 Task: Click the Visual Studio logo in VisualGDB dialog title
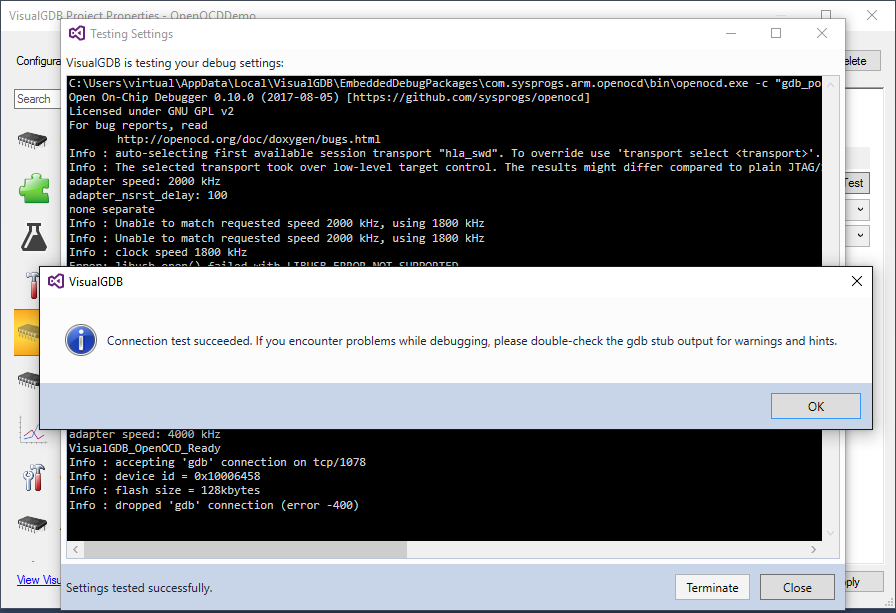[x=56, y=281]
